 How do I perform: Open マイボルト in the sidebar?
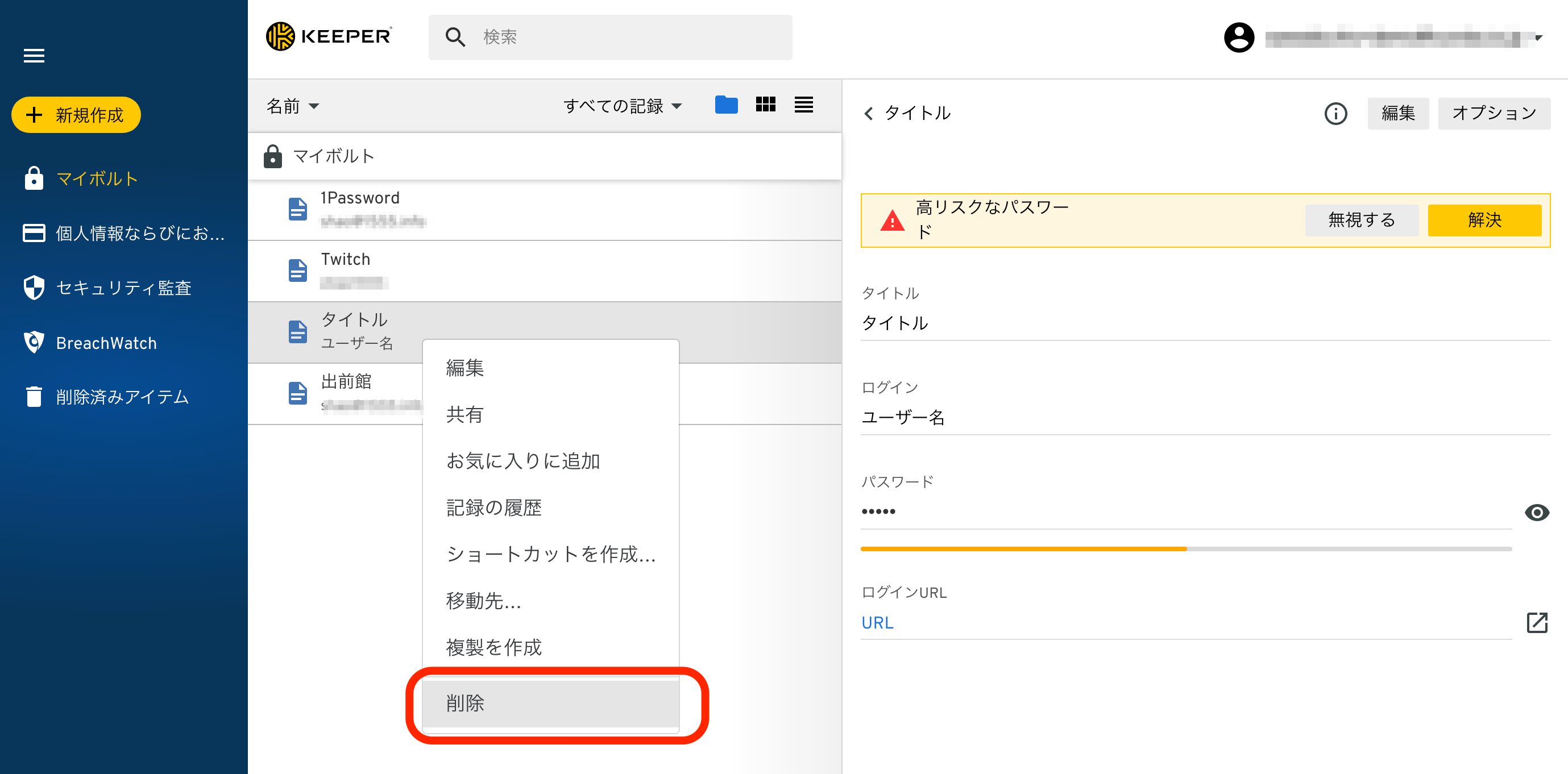(81, 178)
